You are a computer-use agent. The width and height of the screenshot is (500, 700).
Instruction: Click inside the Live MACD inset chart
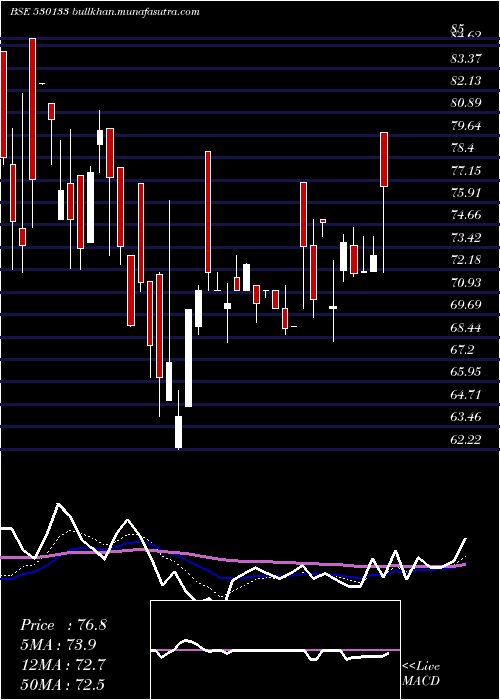(x=275, y=650)
